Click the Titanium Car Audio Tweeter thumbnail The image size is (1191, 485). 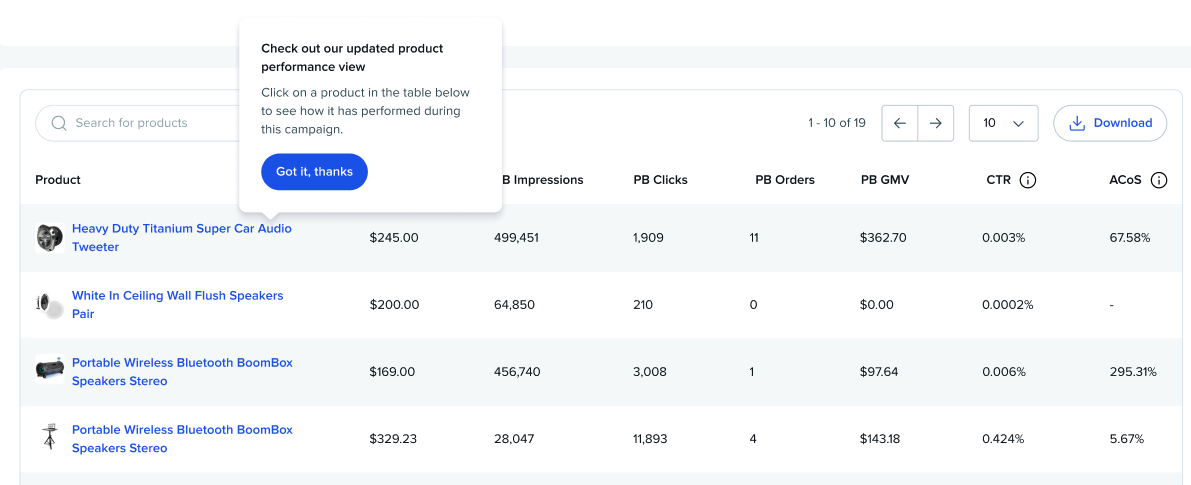[49, 238]
